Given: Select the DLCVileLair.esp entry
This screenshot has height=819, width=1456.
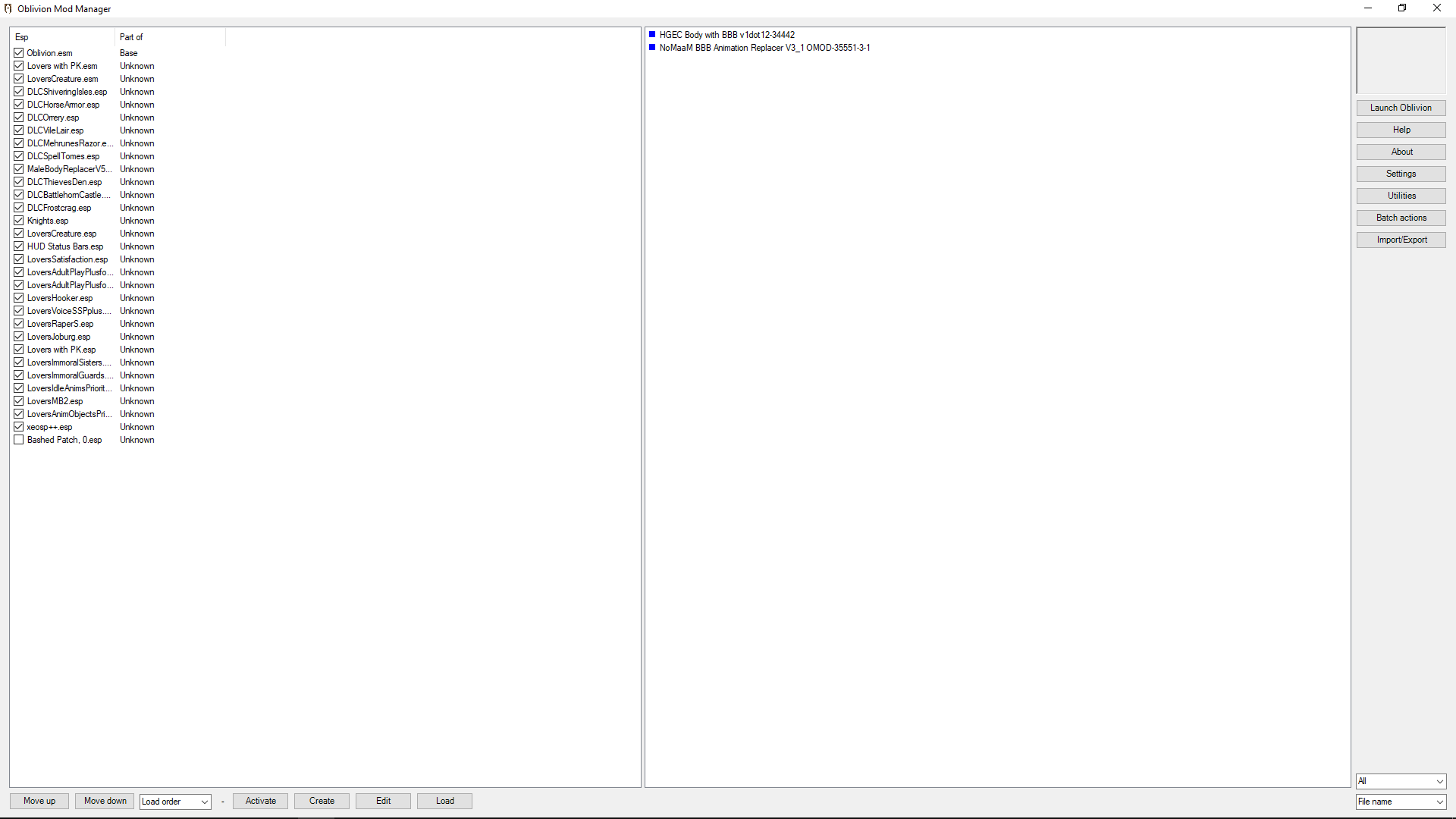Looking at the screenshot, I should (x=55, y=130).
